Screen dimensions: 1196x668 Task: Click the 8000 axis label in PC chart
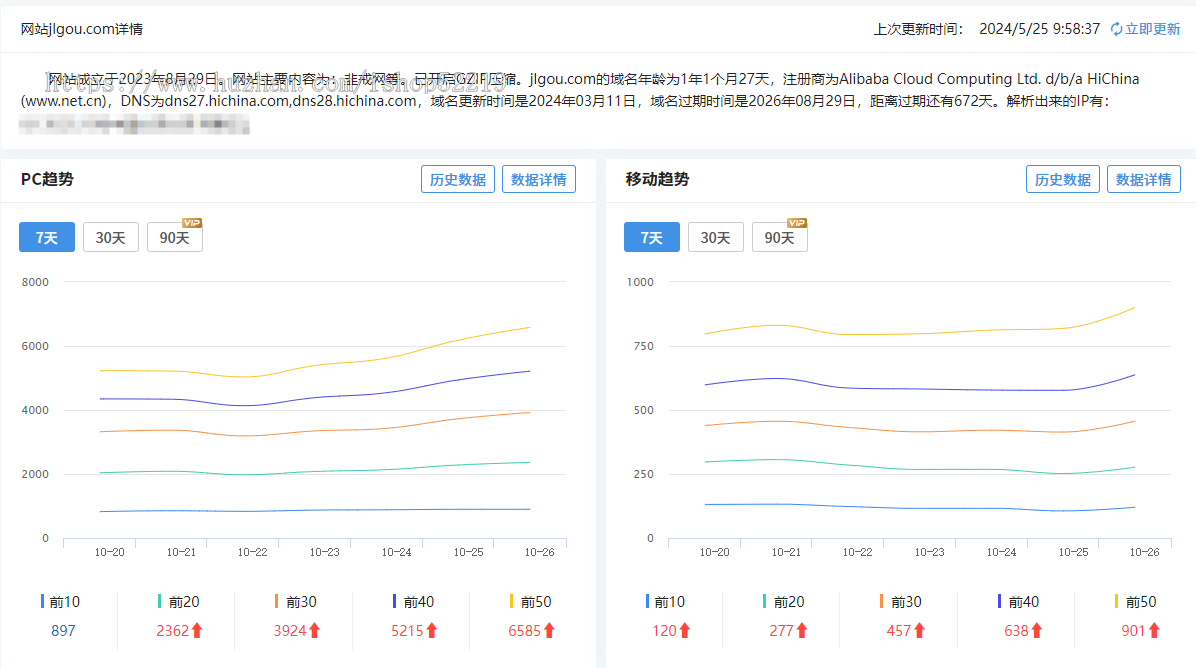35,282
